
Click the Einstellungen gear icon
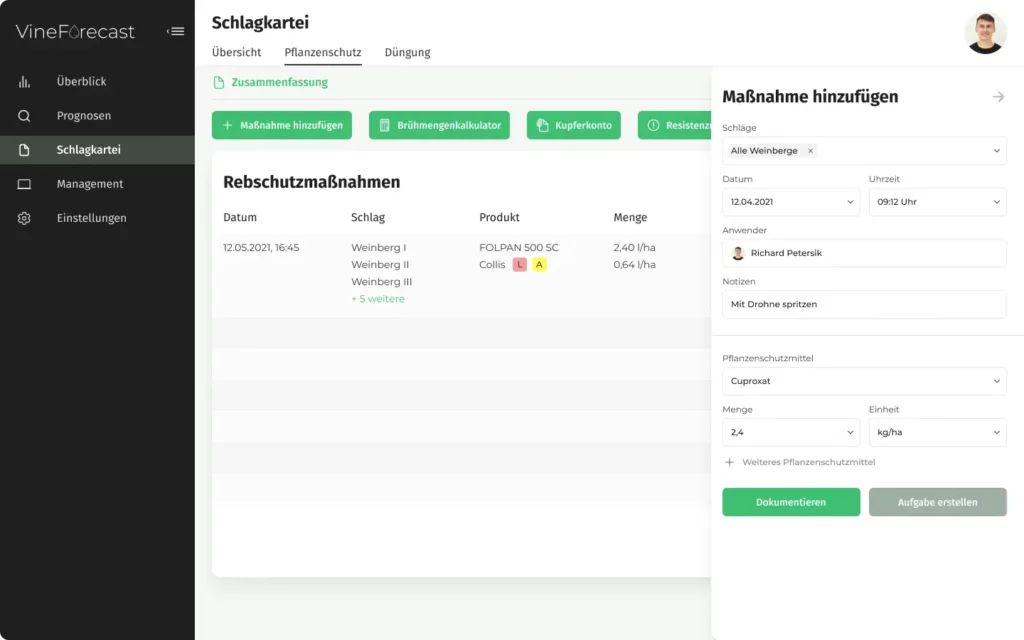tap(24, 218)
